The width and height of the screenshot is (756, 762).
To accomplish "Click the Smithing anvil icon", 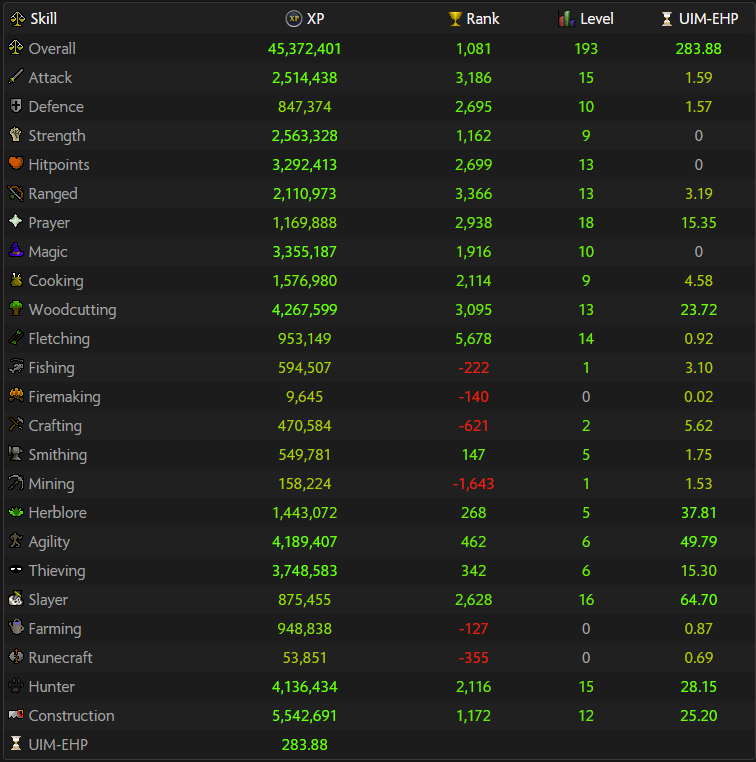I will tap(16, 454).
